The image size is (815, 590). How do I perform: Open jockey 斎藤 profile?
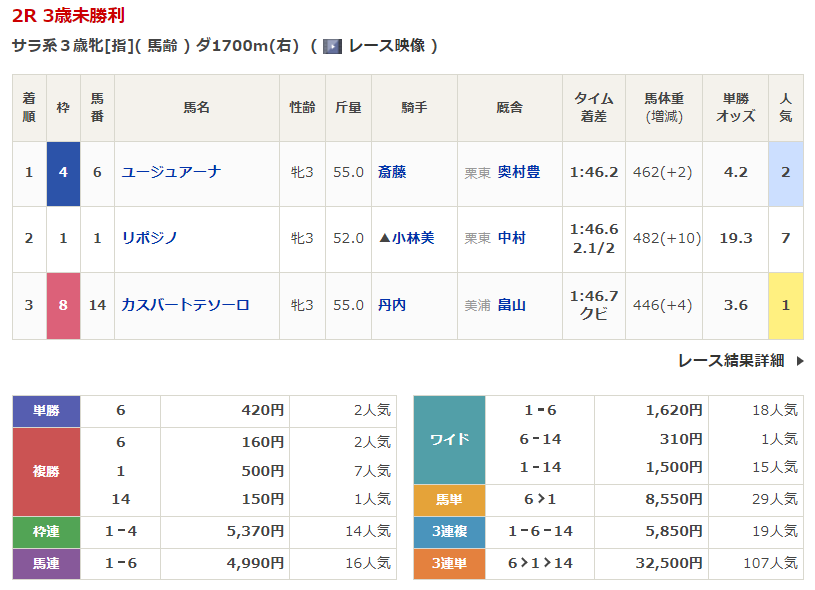click(392, 172)
